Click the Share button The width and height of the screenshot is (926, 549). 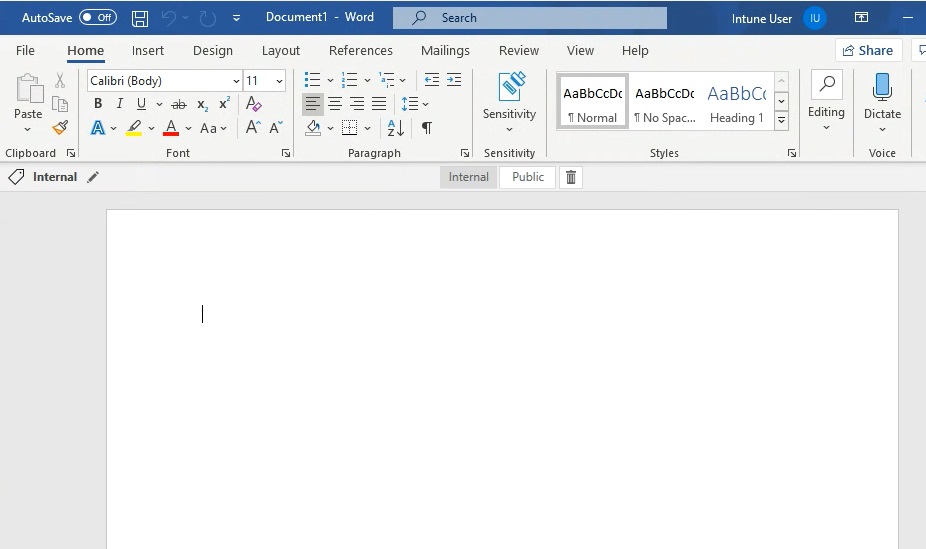pos(868,50)
